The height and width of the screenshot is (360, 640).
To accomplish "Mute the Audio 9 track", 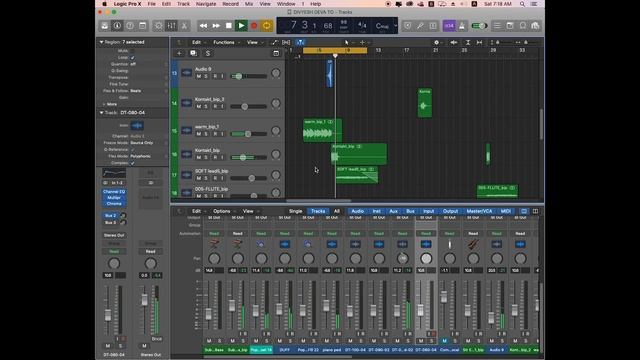I will coord(199,76).
